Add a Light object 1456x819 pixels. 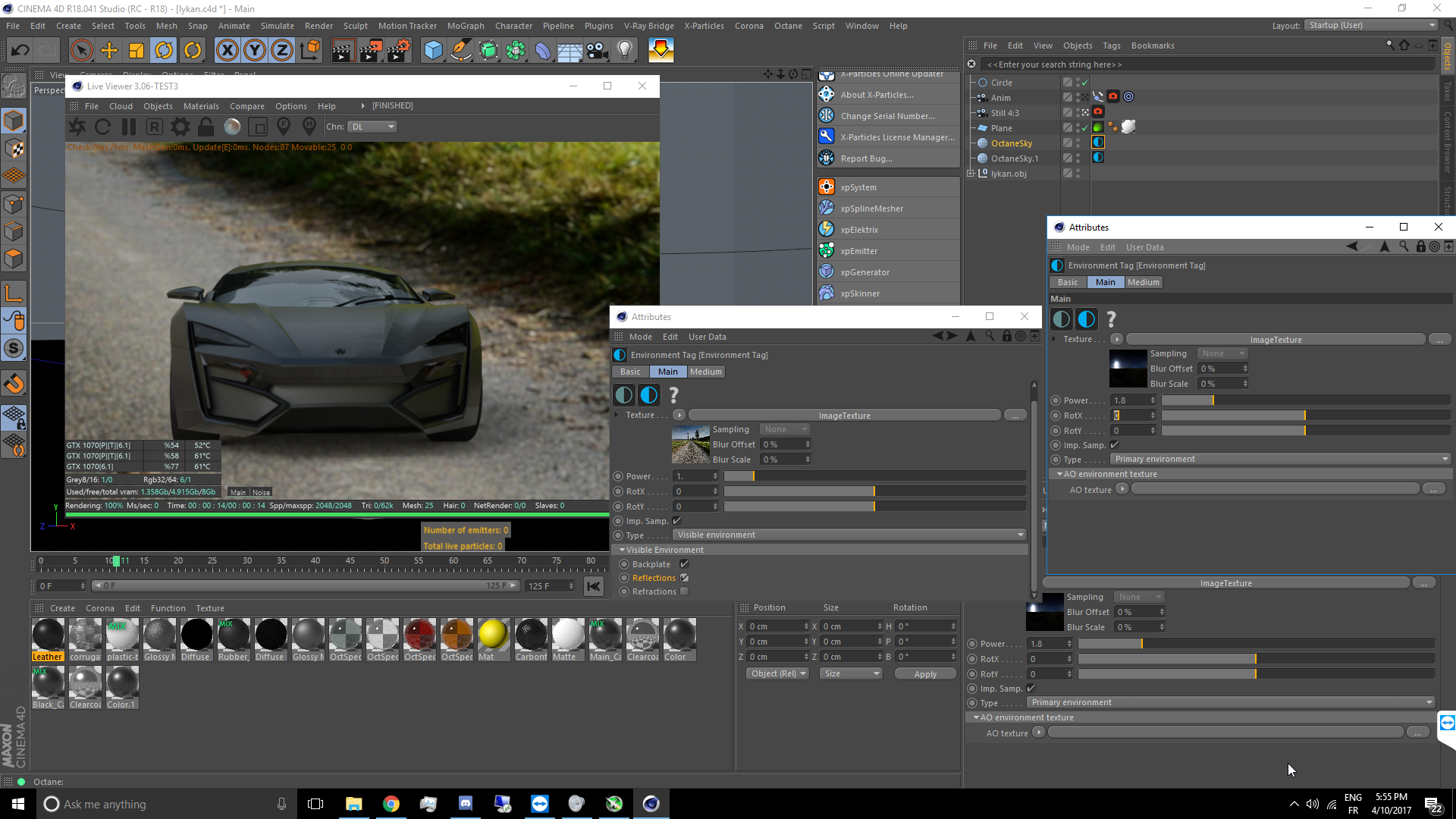point(624,51)
